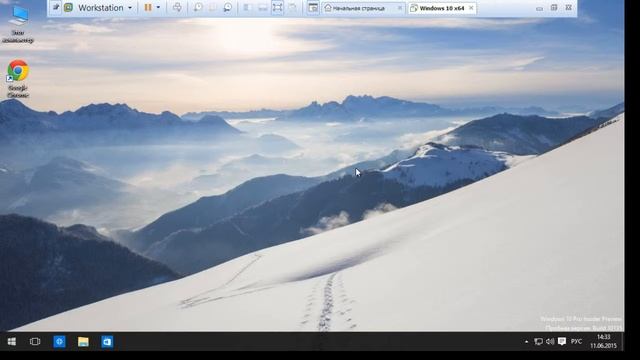Expand the power options dropdown arrow
The width and height of the screenshot is (640, 360).
158,7
